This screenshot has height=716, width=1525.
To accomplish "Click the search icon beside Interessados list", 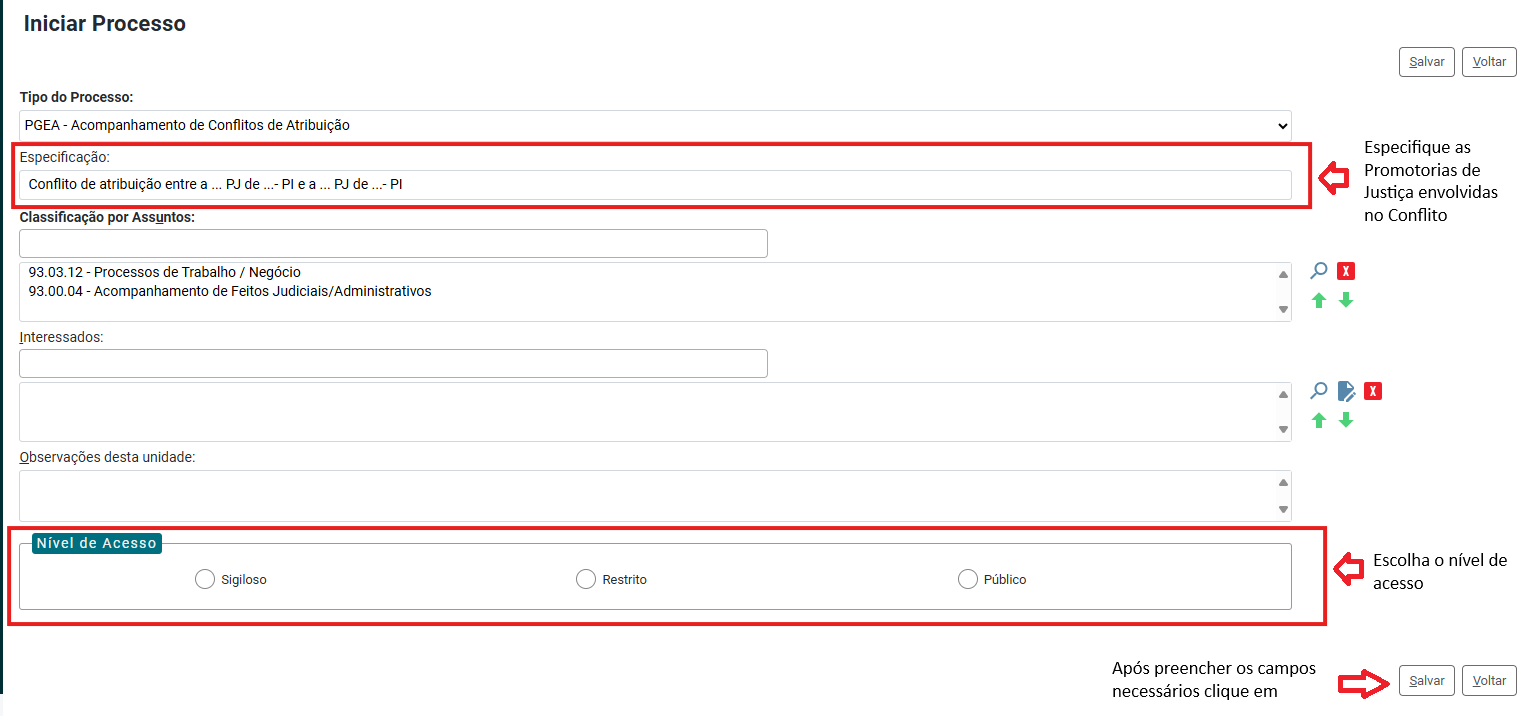I will click(x=1319, y=391).
